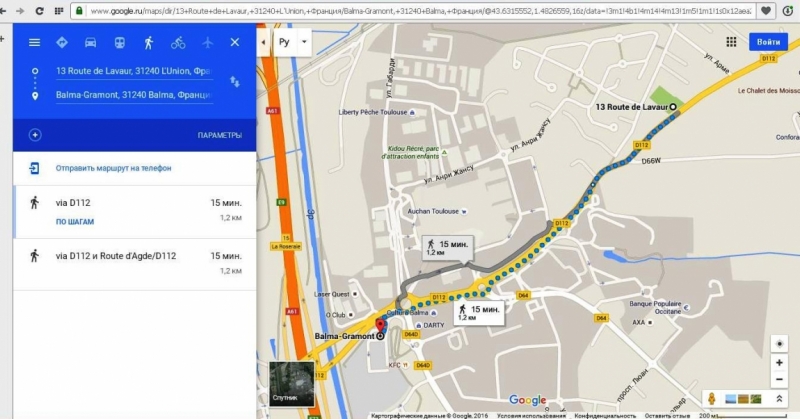Open browser apps grid icon
800x419 pixels.
[x=59, y=11]
